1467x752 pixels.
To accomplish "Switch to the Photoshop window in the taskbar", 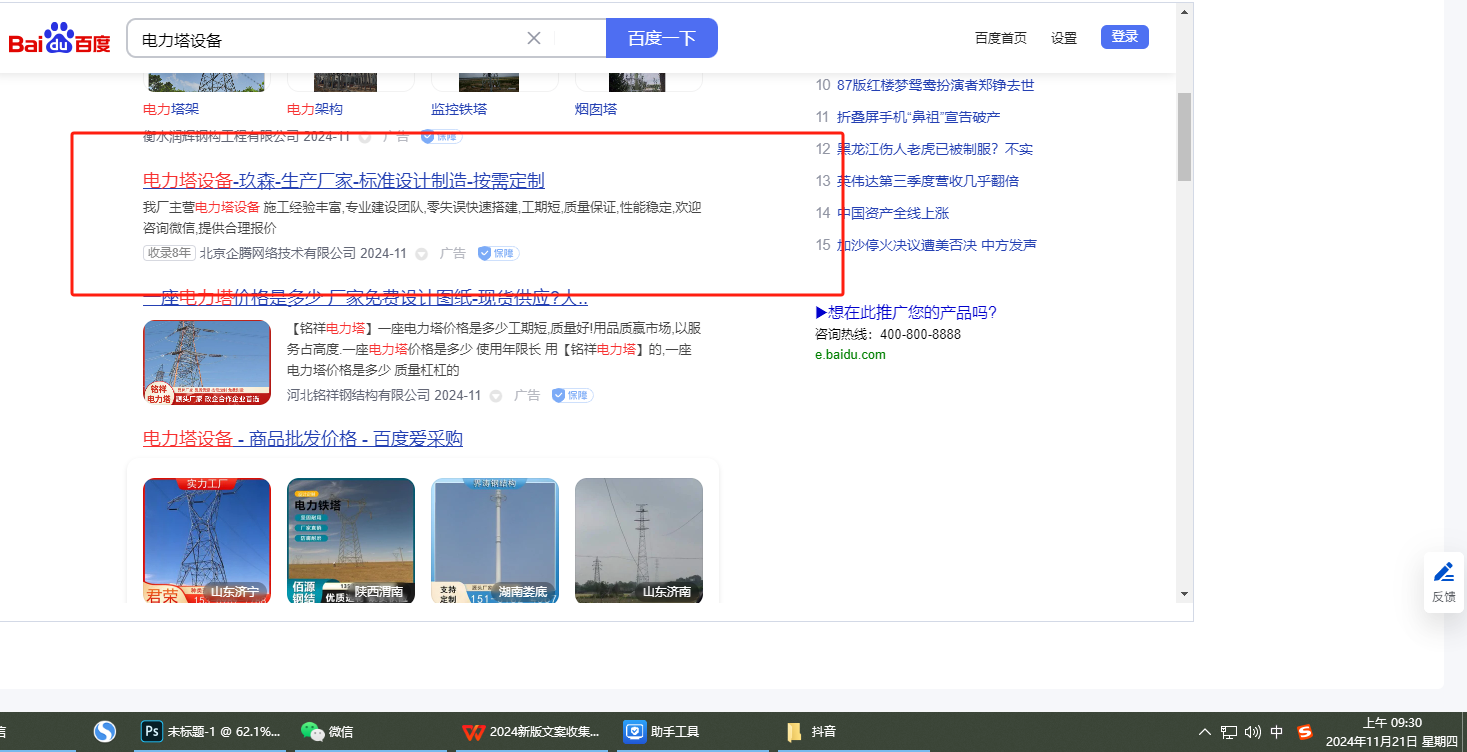I will pyautogui.click(x=213, y=732).
